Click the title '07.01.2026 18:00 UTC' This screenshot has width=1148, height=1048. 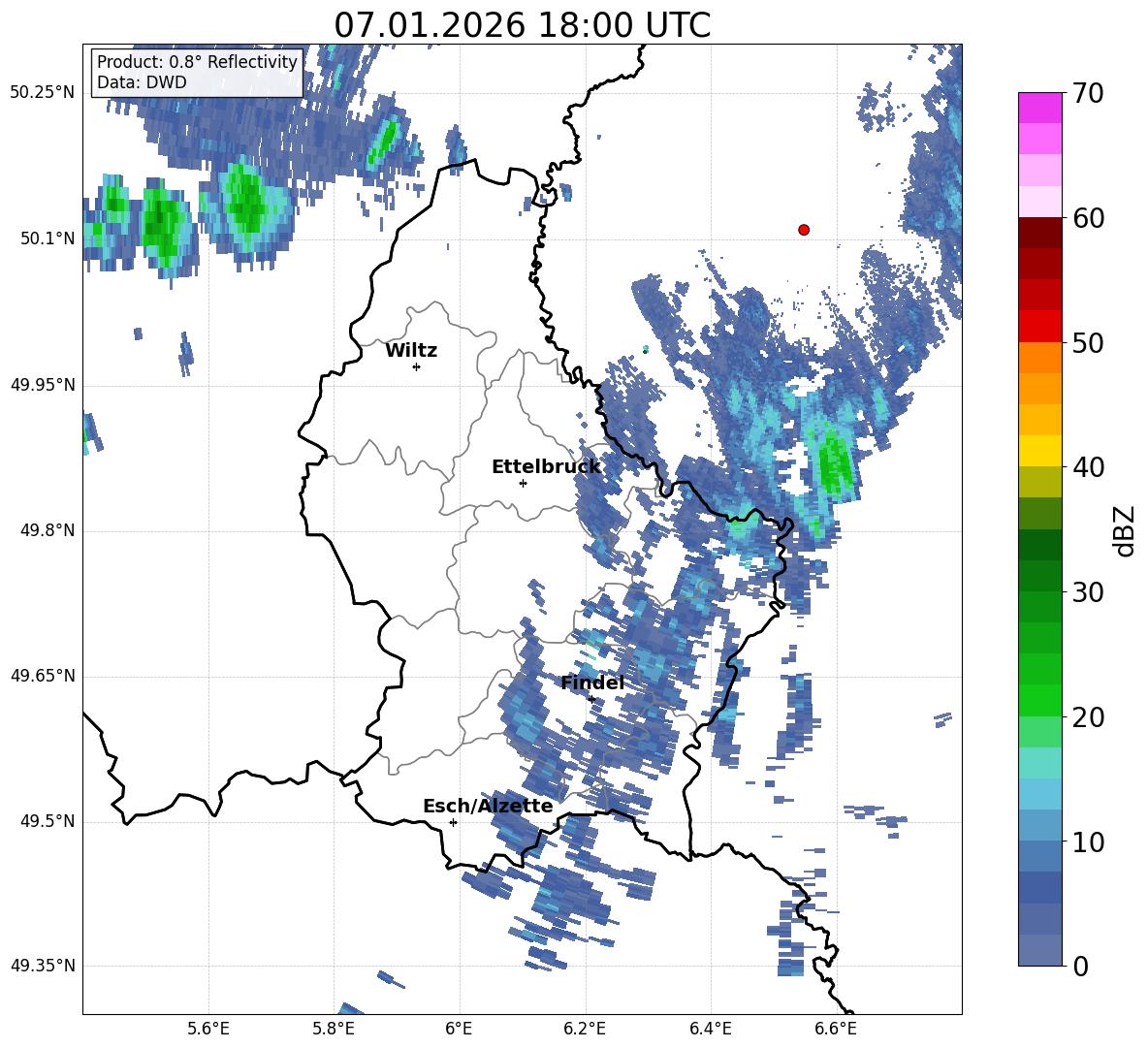coord(522,25)
